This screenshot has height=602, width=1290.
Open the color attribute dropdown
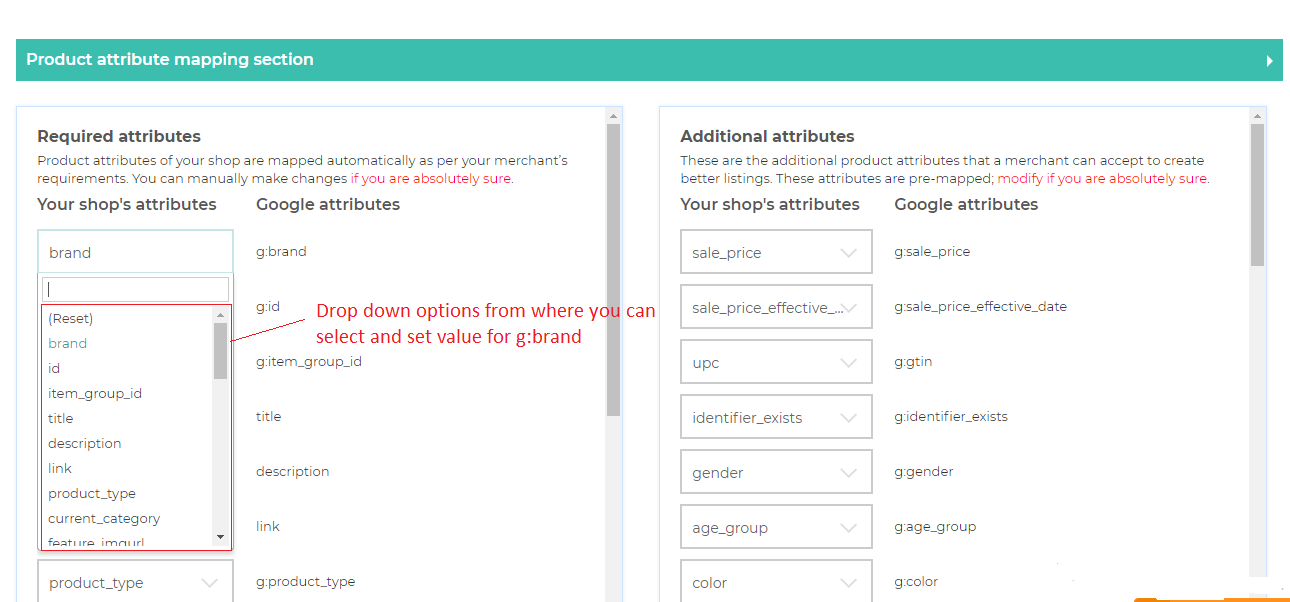[776, 582]
